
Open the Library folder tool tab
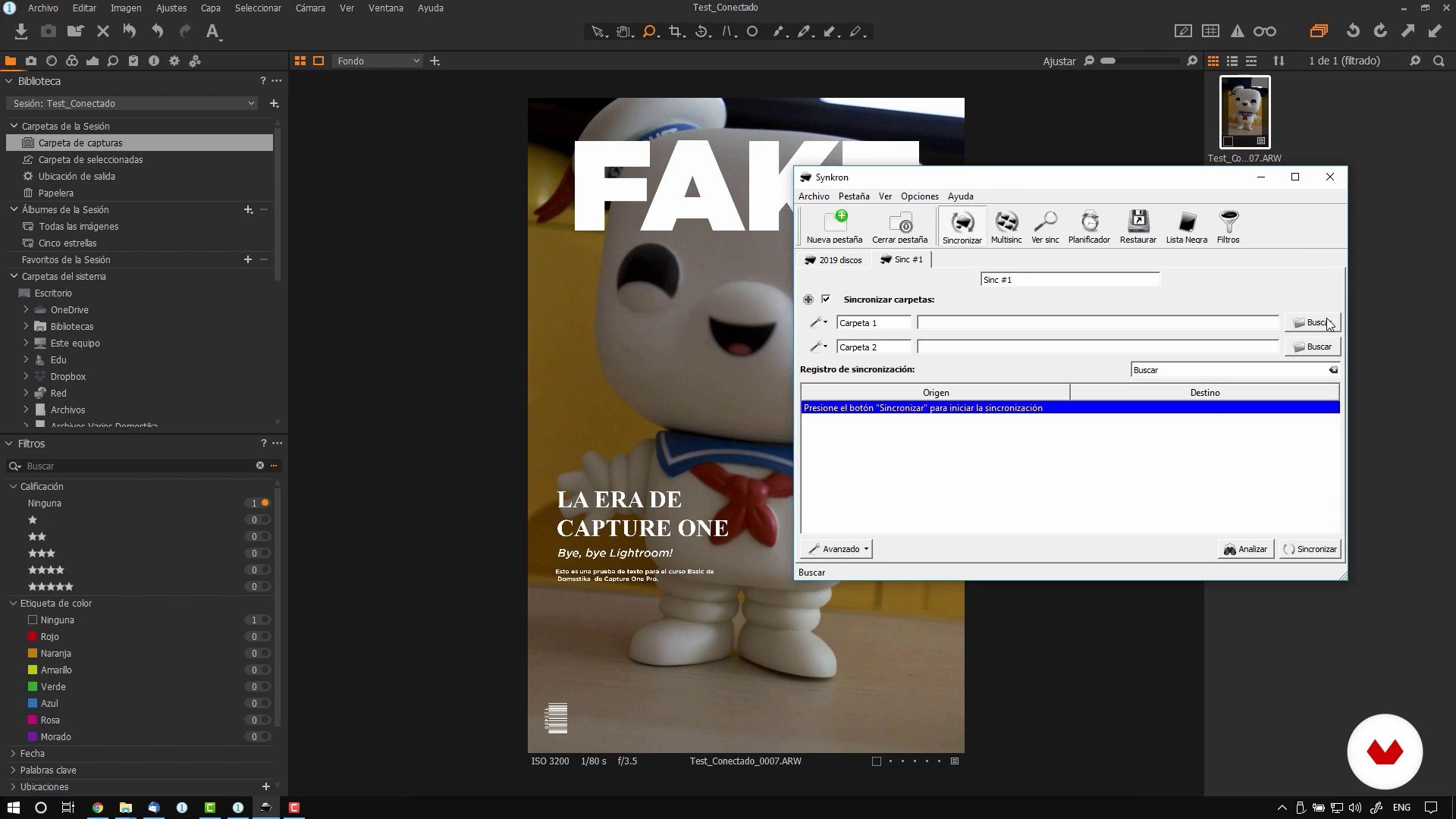(11, 61)
